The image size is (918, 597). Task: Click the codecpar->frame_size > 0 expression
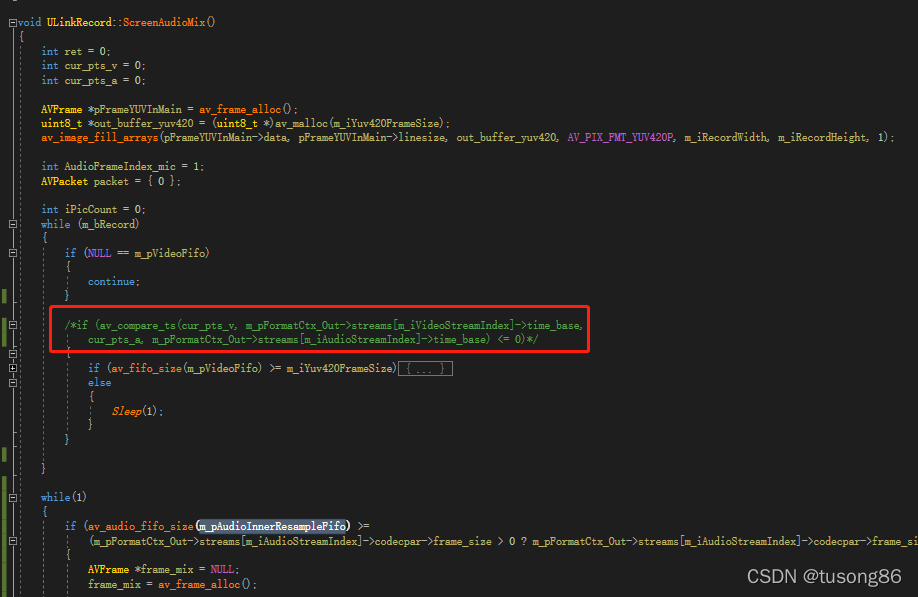(445, 541)
